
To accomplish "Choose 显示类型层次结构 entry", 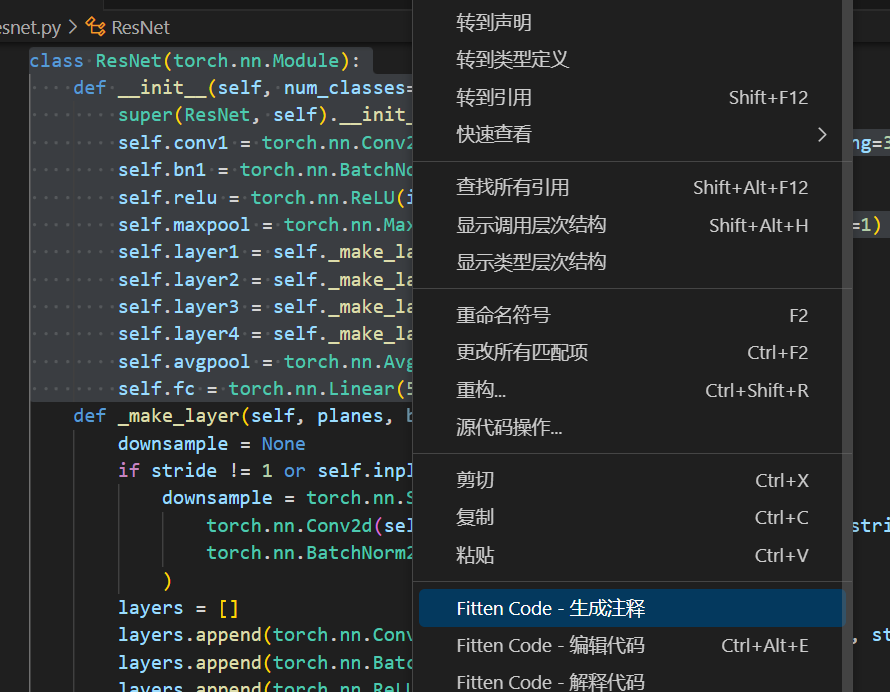I will (531, 262).
